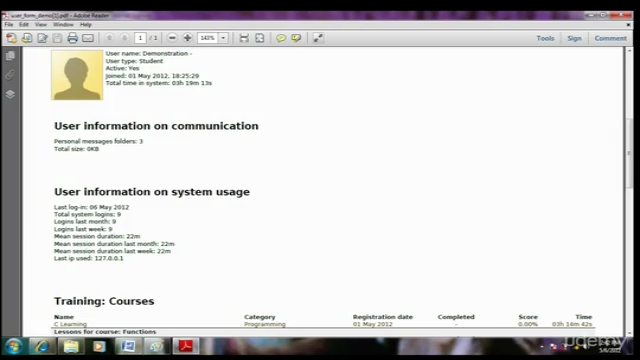This screenshot has width=640, height=360.
Task: Open Windows Media Player from taskbar
Action: point(99,347)
